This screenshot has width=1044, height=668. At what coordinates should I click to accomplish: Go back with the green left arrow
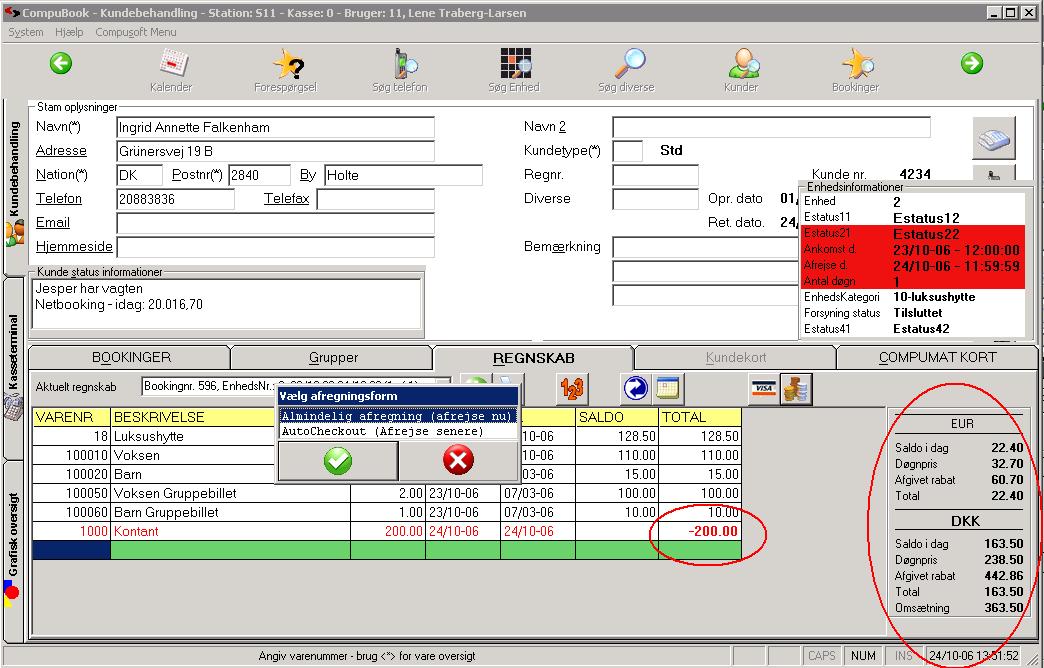pyautogui.click(x=61, y=63)
